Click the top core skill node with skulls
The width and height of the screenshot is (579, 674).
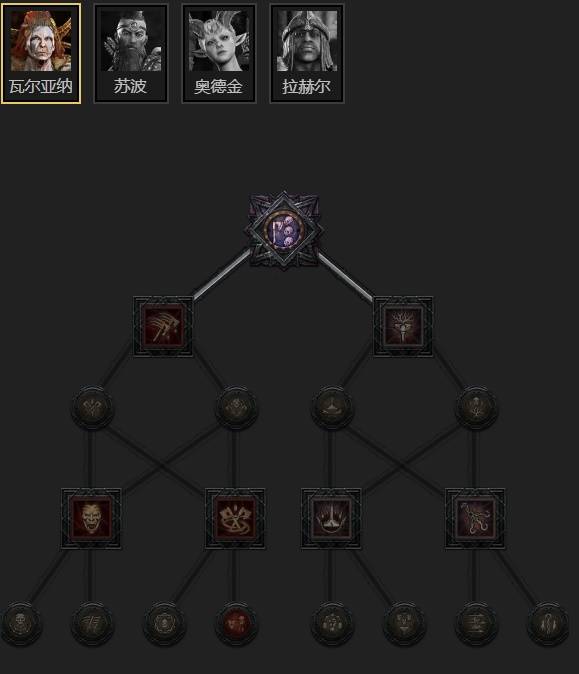point(284,230)
